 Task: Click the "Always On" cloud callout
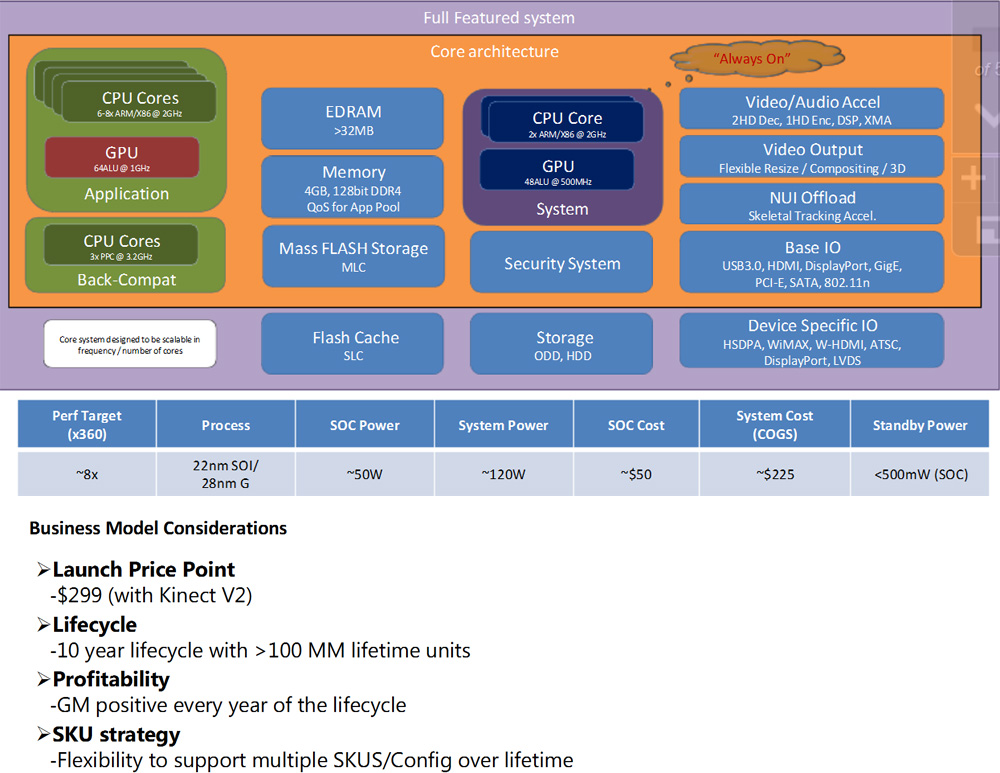757,59
